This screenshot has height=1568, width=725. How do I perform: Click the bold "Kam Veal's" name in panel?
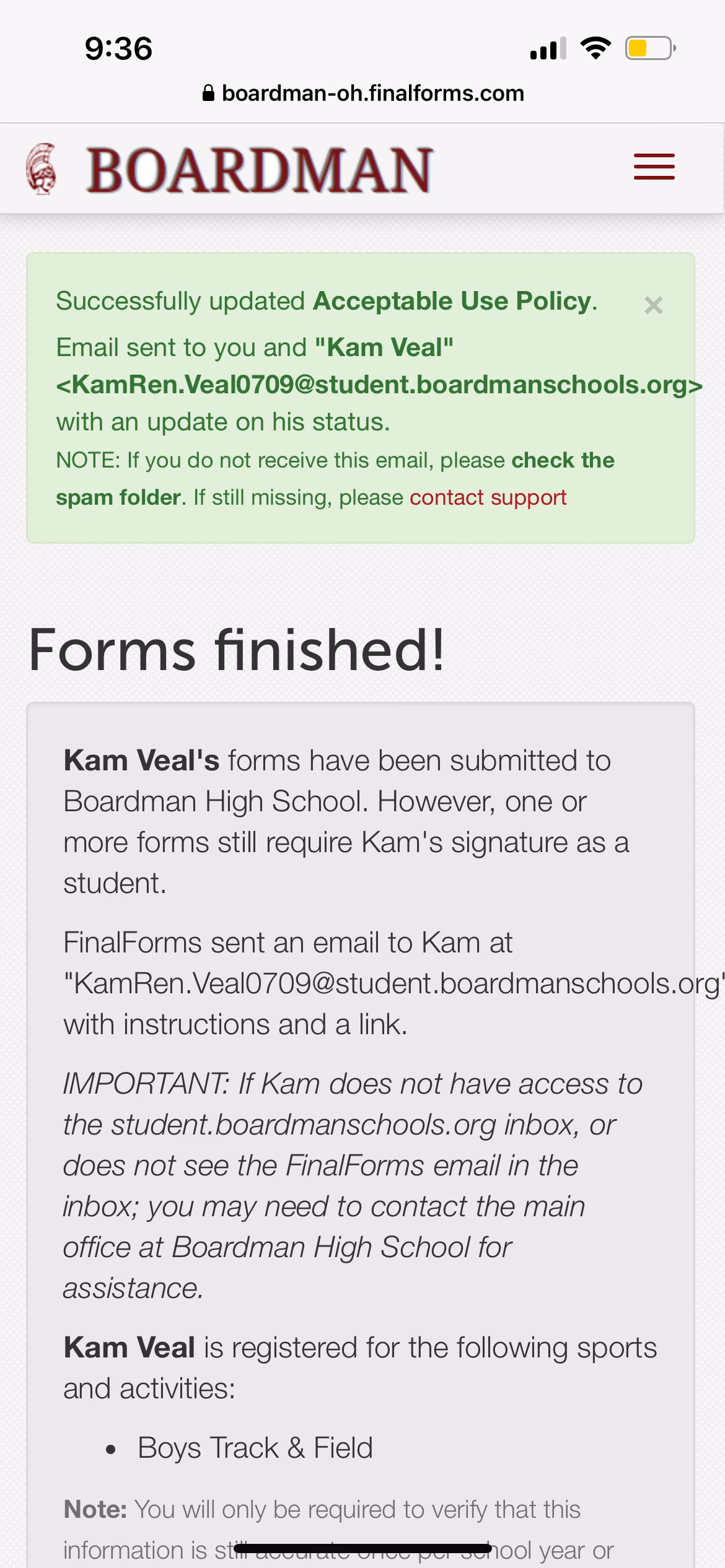point(141,760)
